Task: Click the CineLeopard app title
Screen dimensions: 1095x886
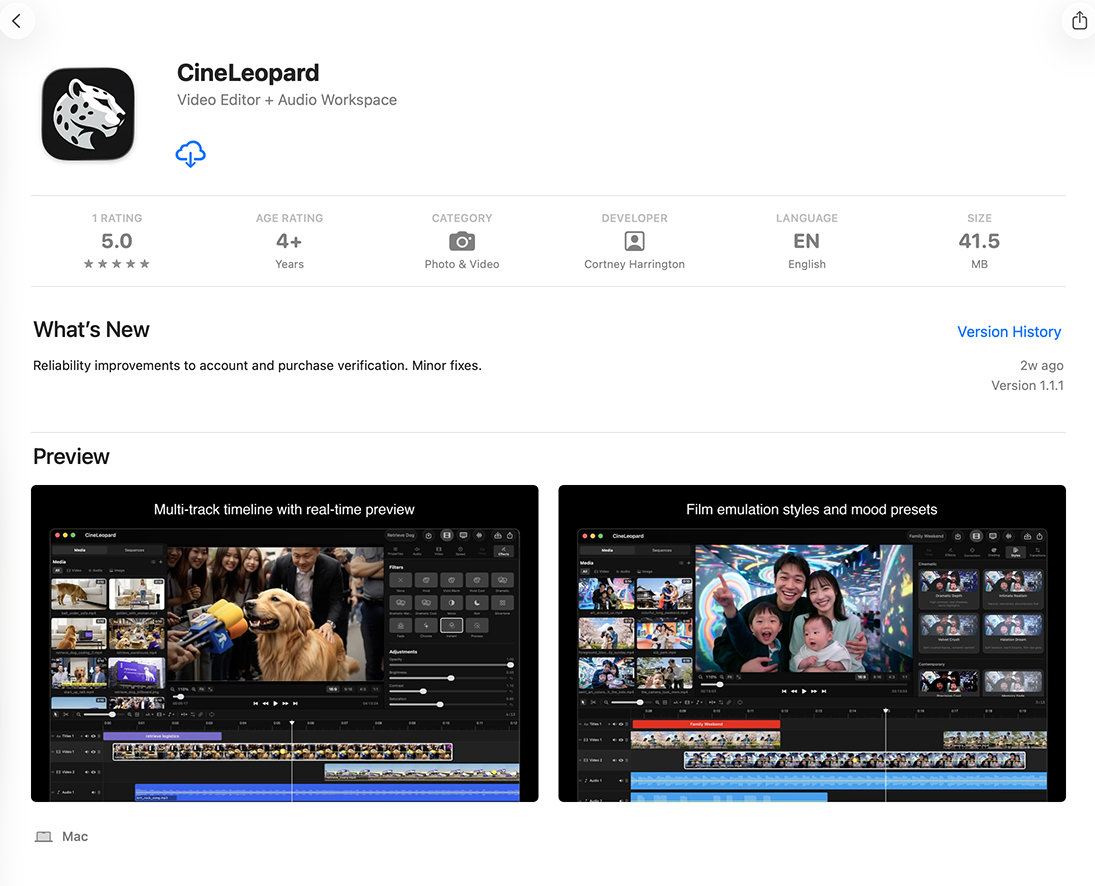Action: 248,73
